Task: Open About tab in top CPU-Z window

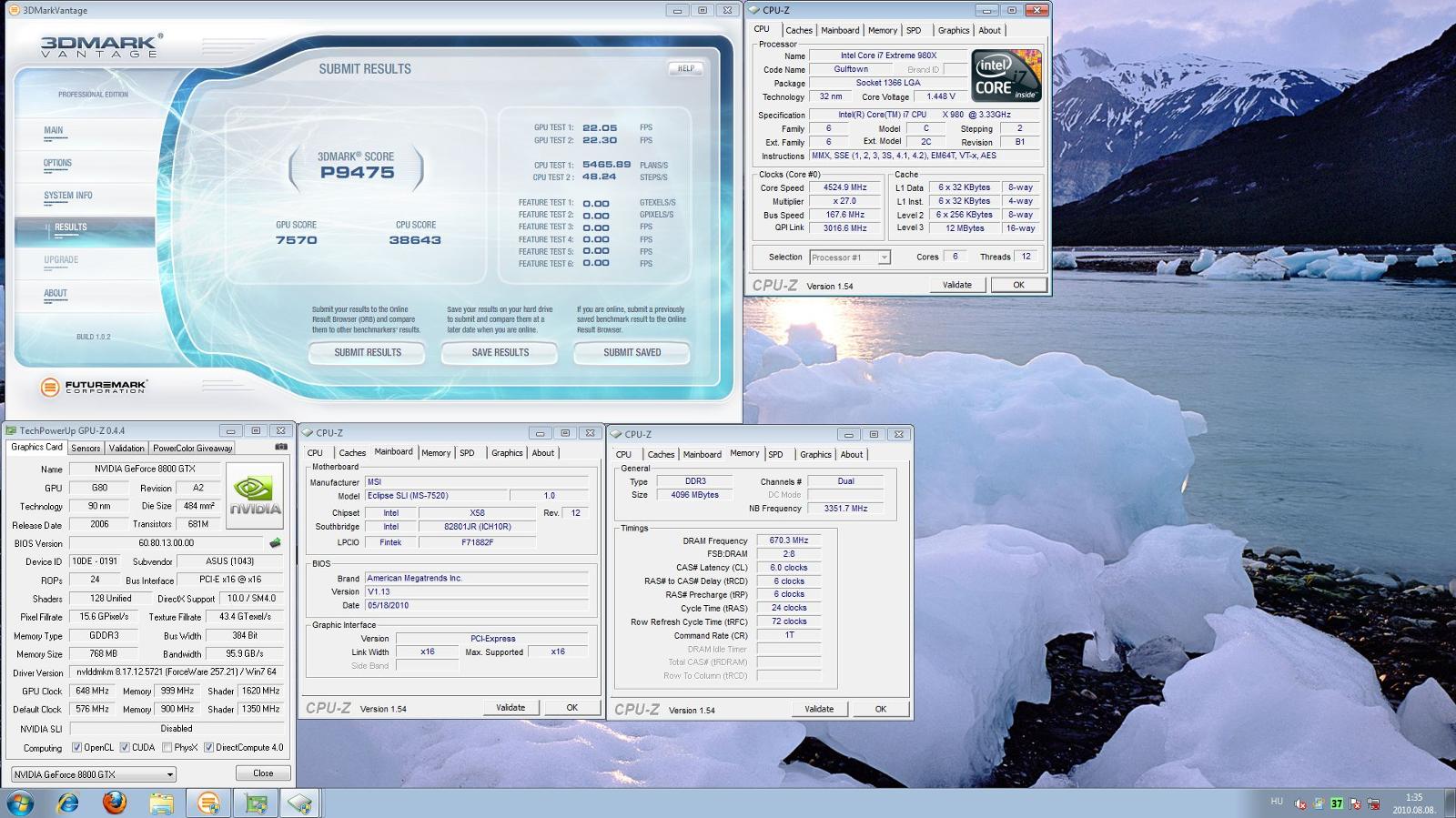Action: 989,30
